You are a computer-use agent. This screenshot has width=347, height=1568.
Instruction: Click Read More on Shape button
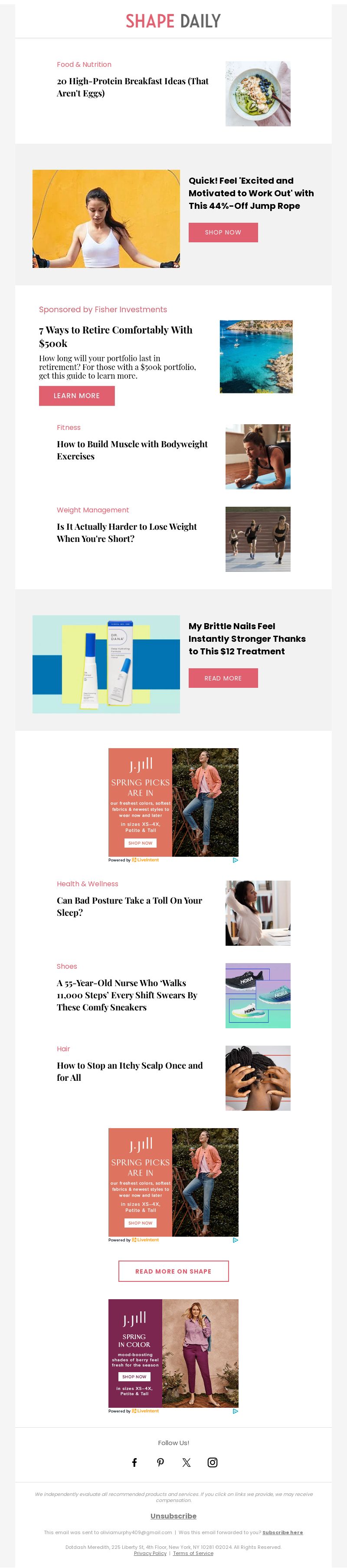(x=173, y=1271)
